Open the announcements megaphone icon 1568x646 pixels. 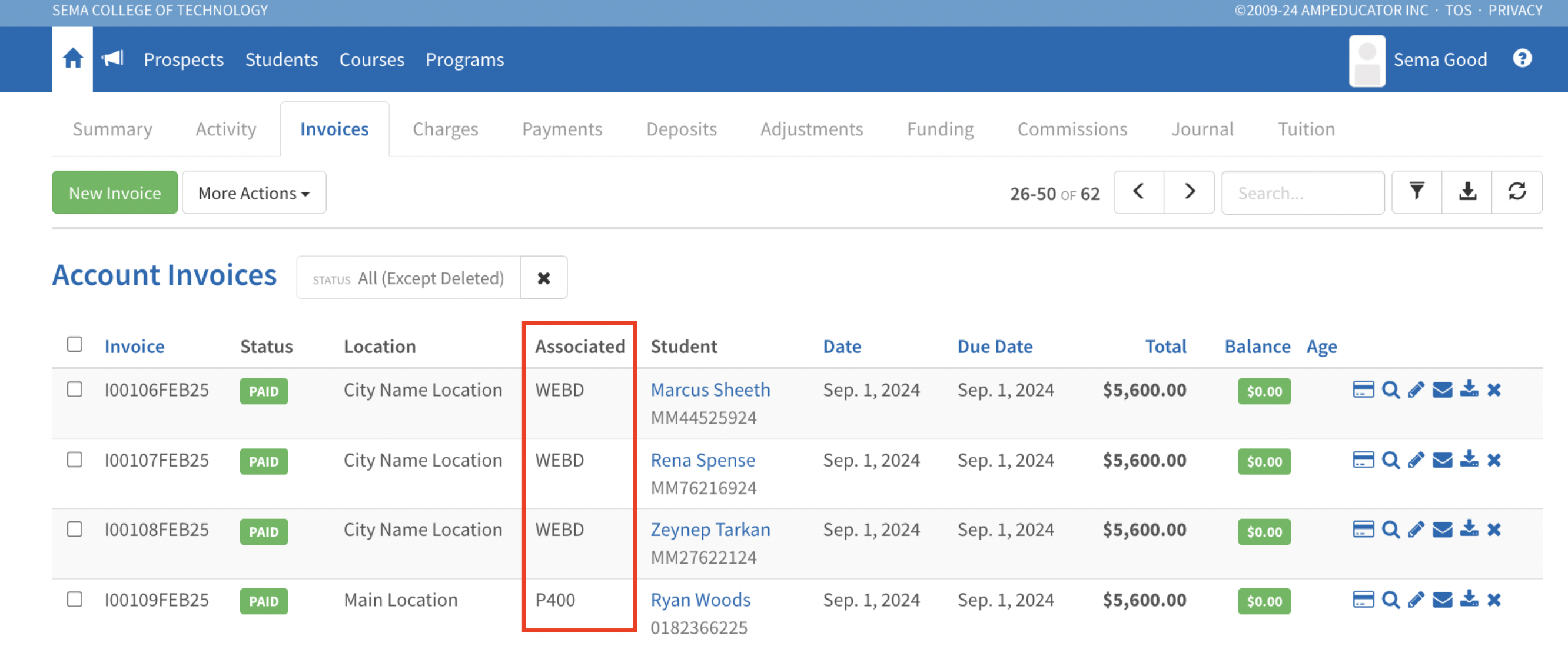coord(112,59)
